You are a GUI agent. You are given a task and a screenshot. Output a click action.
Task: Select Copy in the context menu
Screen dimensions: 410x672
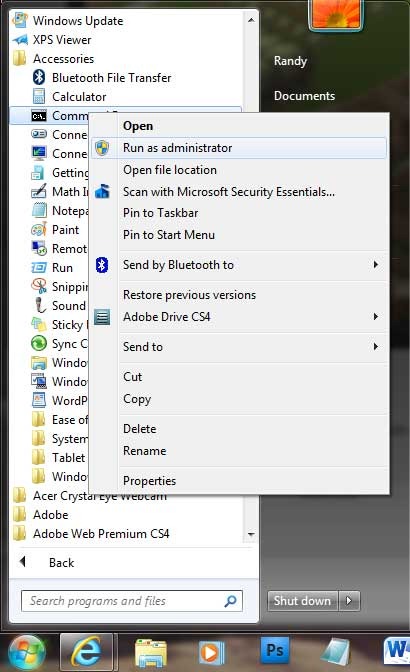(239, 399)
